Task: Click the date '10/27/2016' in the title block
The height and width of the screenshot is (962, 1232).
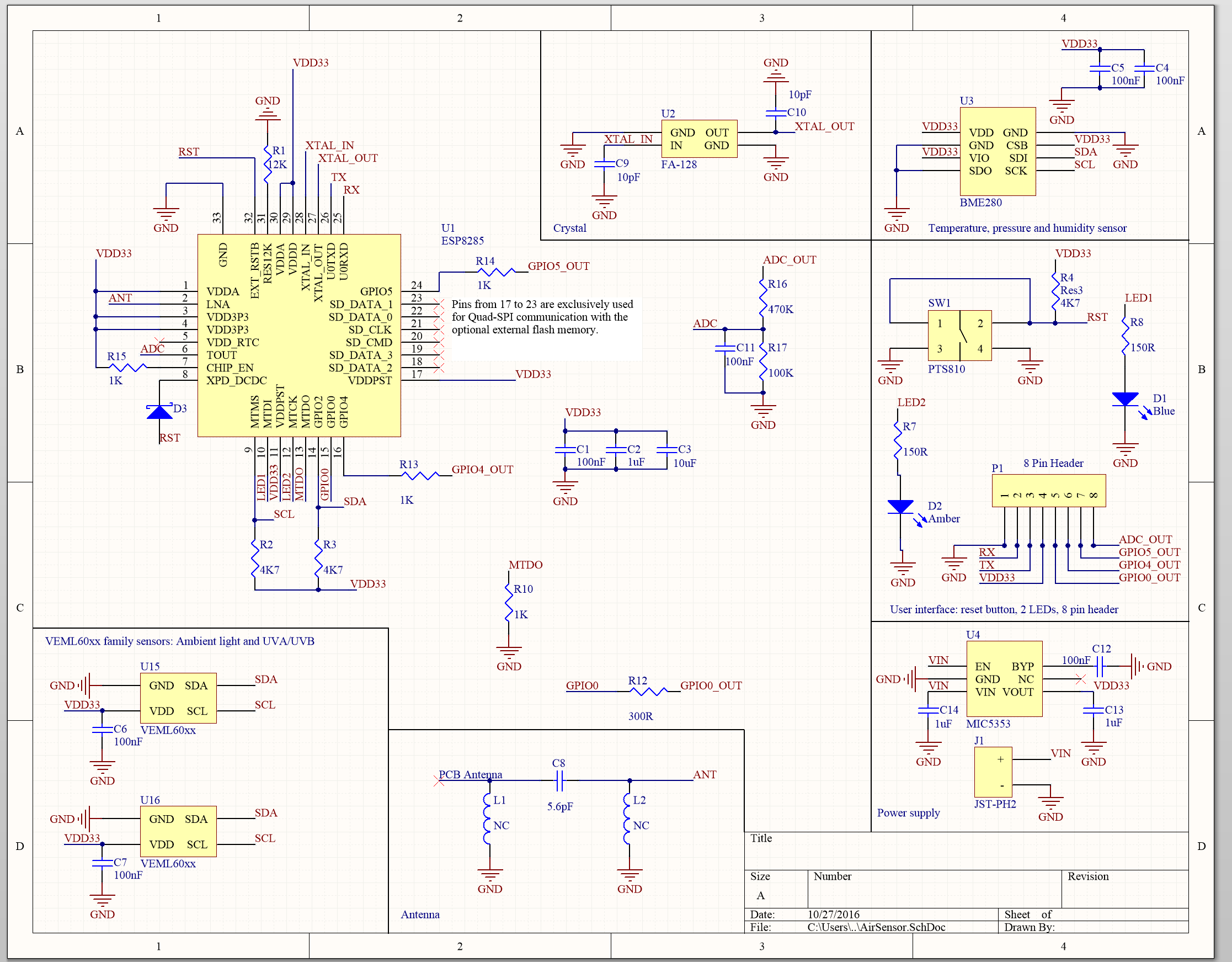Action: [834, 915]
